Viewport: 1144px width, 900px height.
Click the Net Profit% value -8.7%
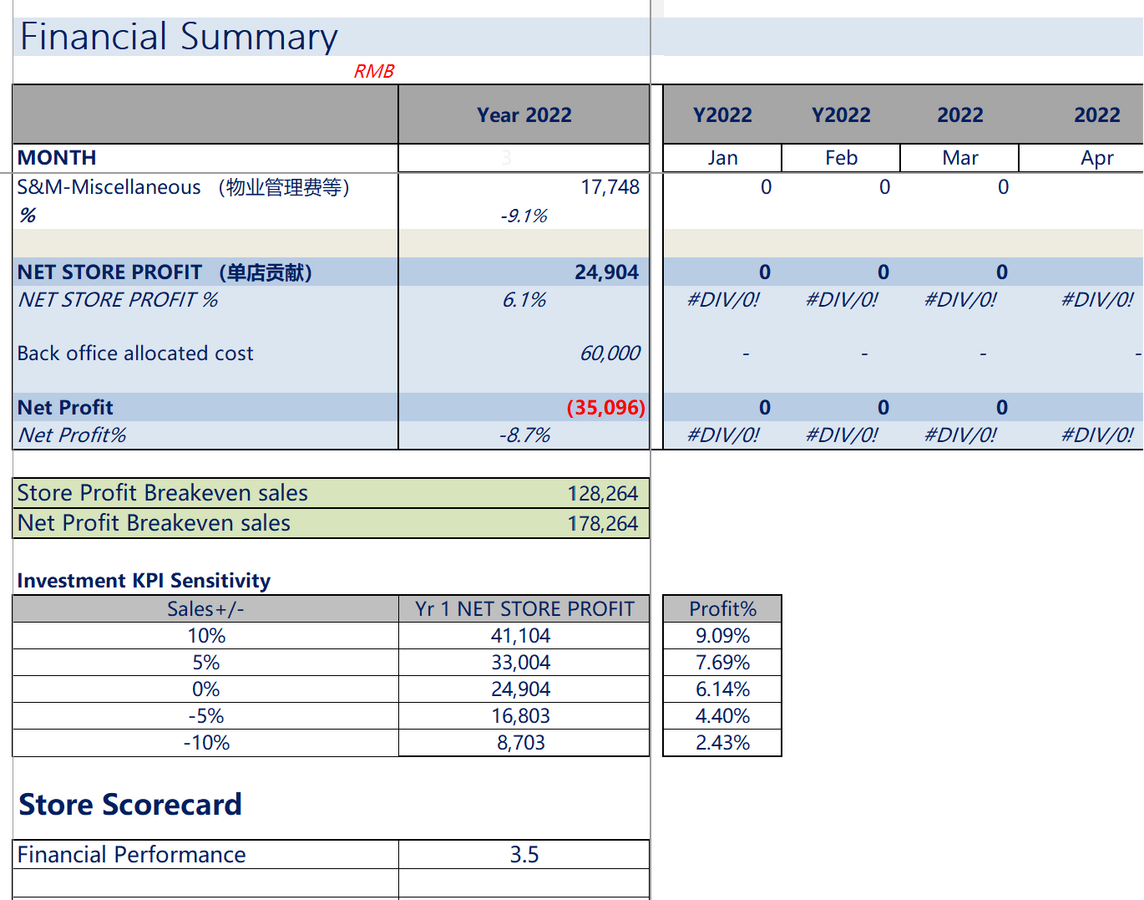tap(524, 435)
